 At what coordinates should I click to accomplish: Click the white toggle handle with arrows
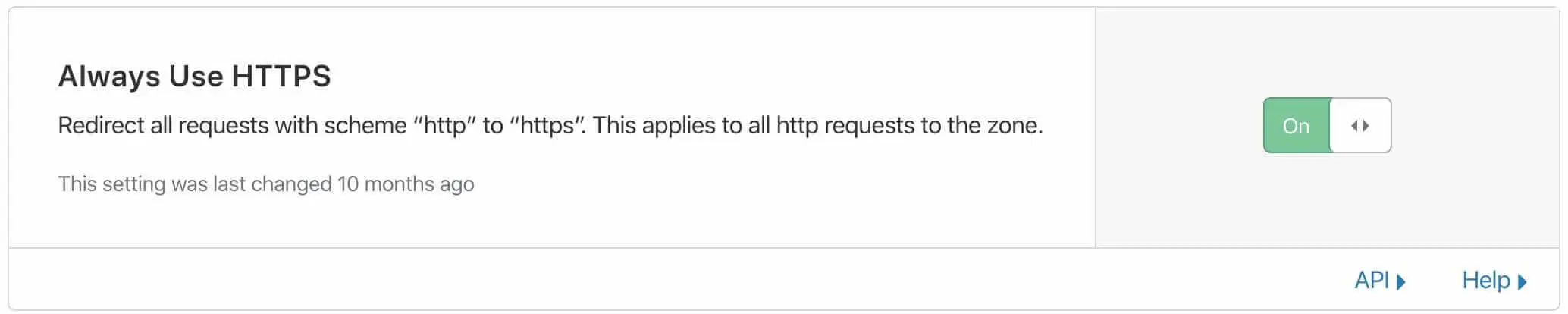[x=1360, y=125]
